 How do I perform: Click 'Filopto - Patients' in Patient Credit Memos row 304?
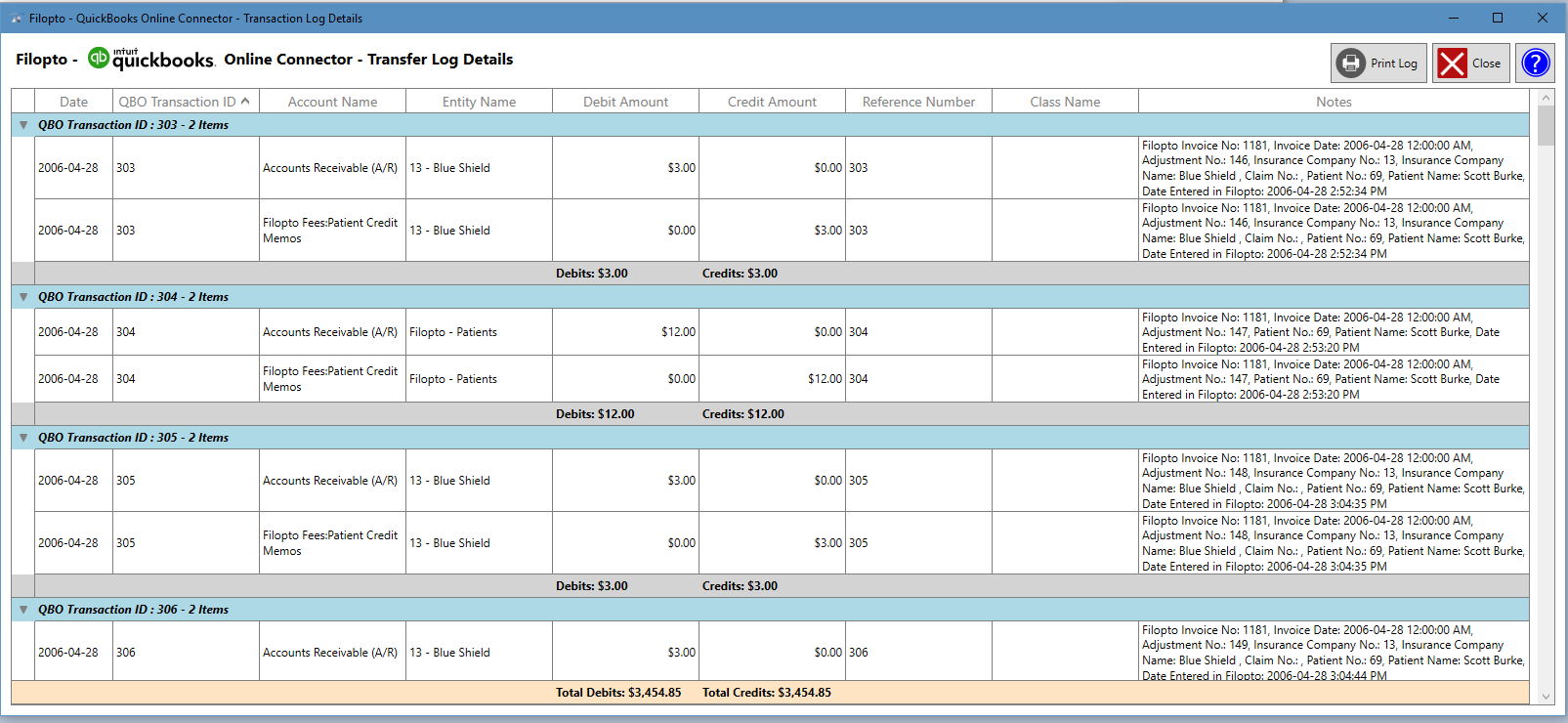click(453, 379)
